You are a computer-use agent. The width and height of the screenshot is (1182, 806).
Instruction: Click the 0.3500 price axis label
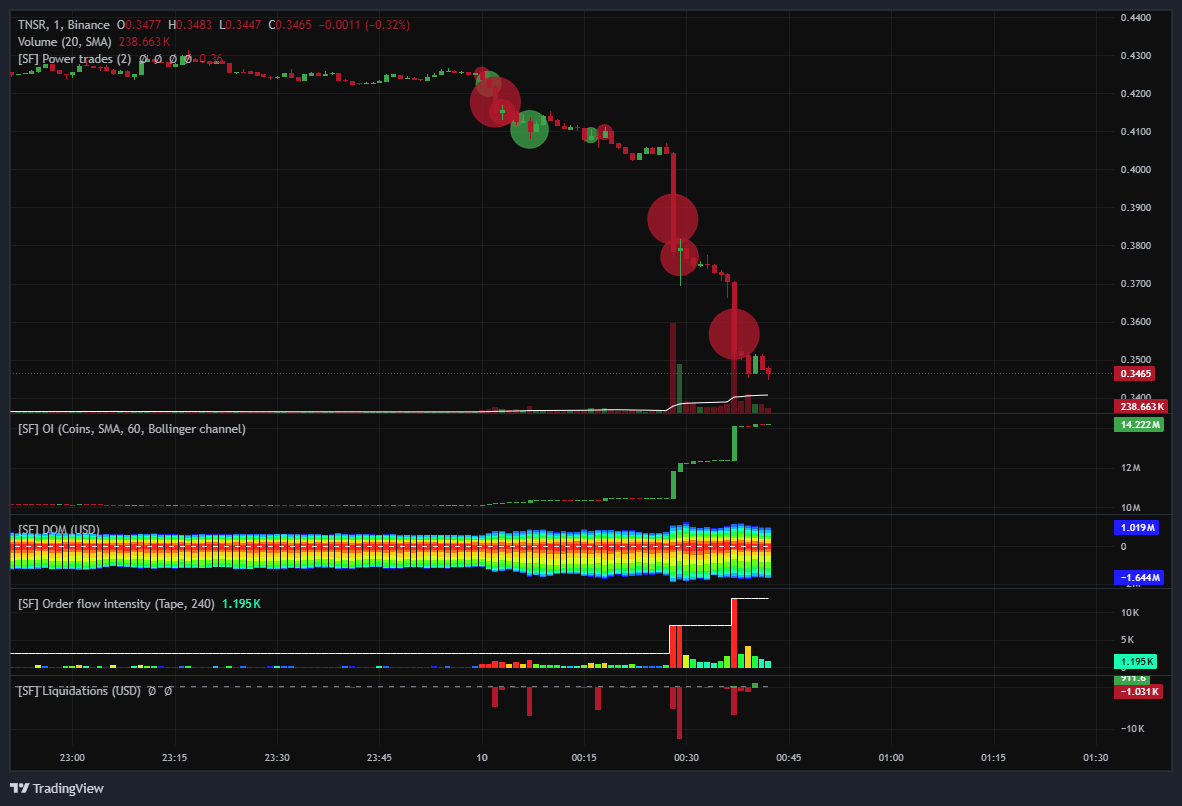pyautogui.click(x=1135, y=360)
